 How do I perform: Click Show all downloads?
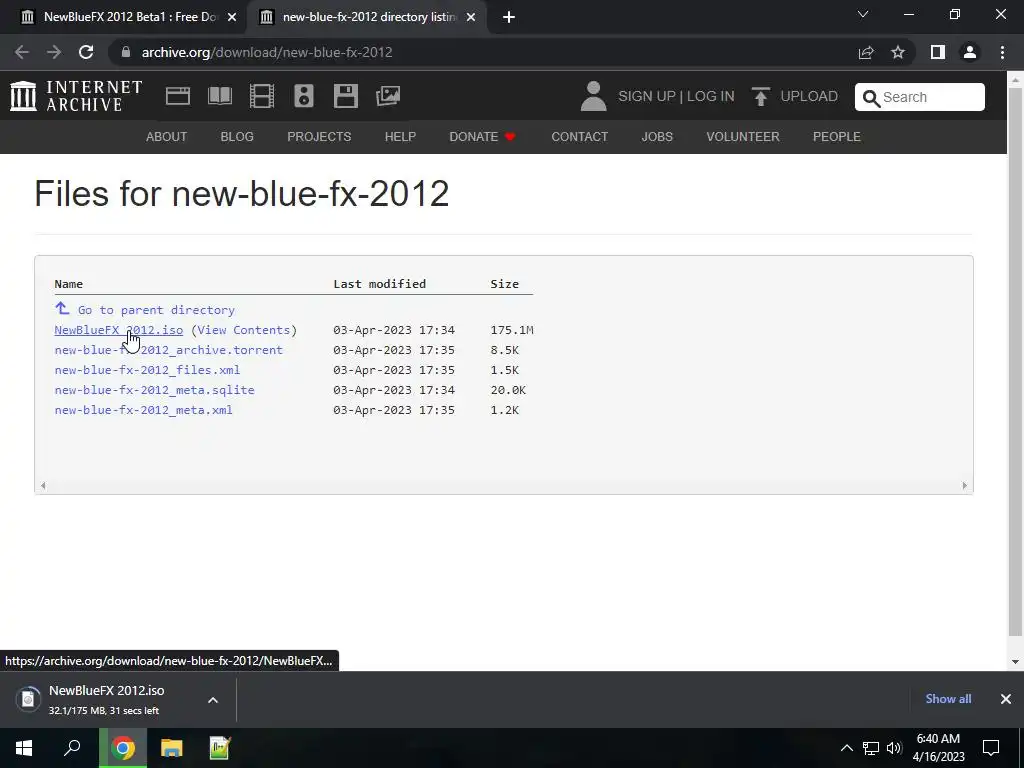pyautogui.click(x=948, y=699)
